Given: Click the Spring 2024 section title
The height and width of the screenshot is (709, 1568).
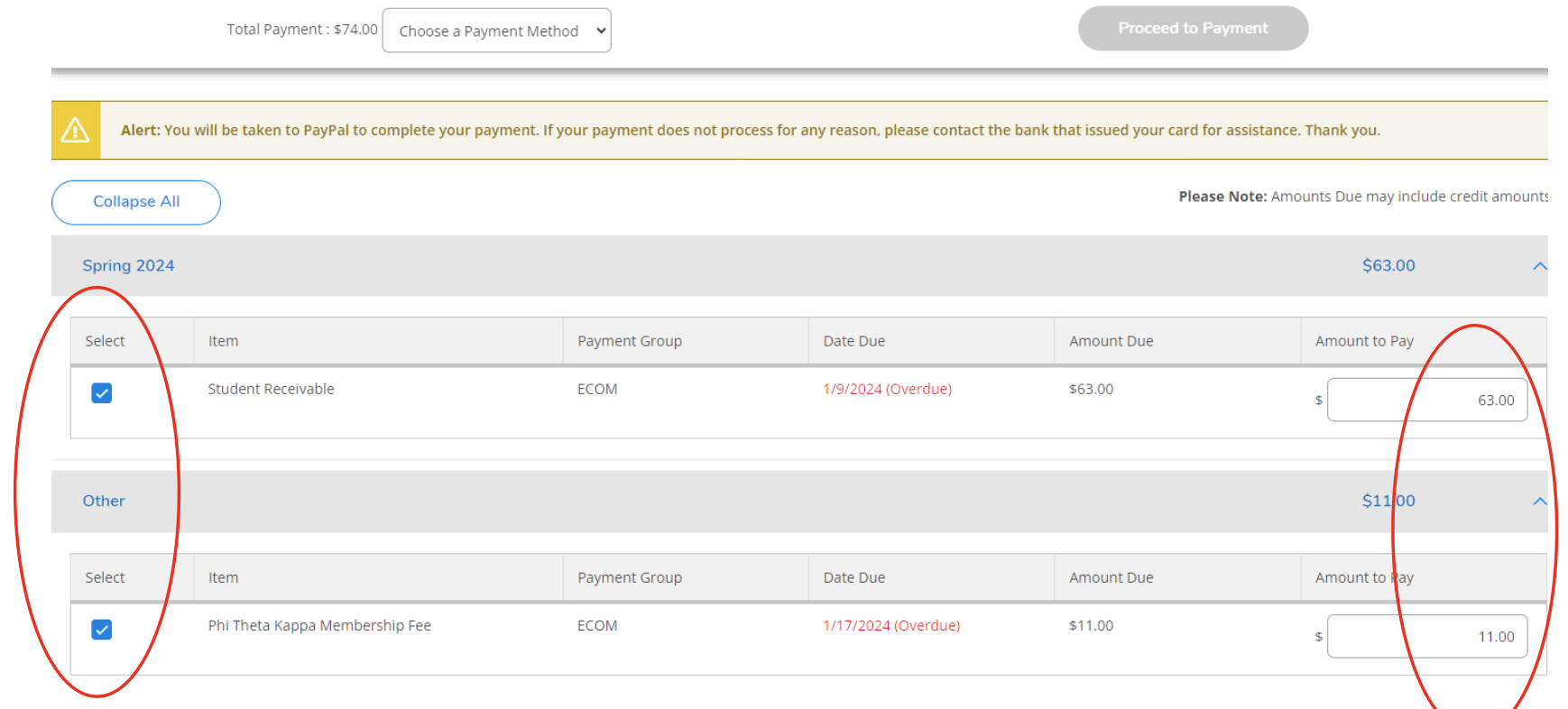Looking at the screenshot, I should coord(128,266).
